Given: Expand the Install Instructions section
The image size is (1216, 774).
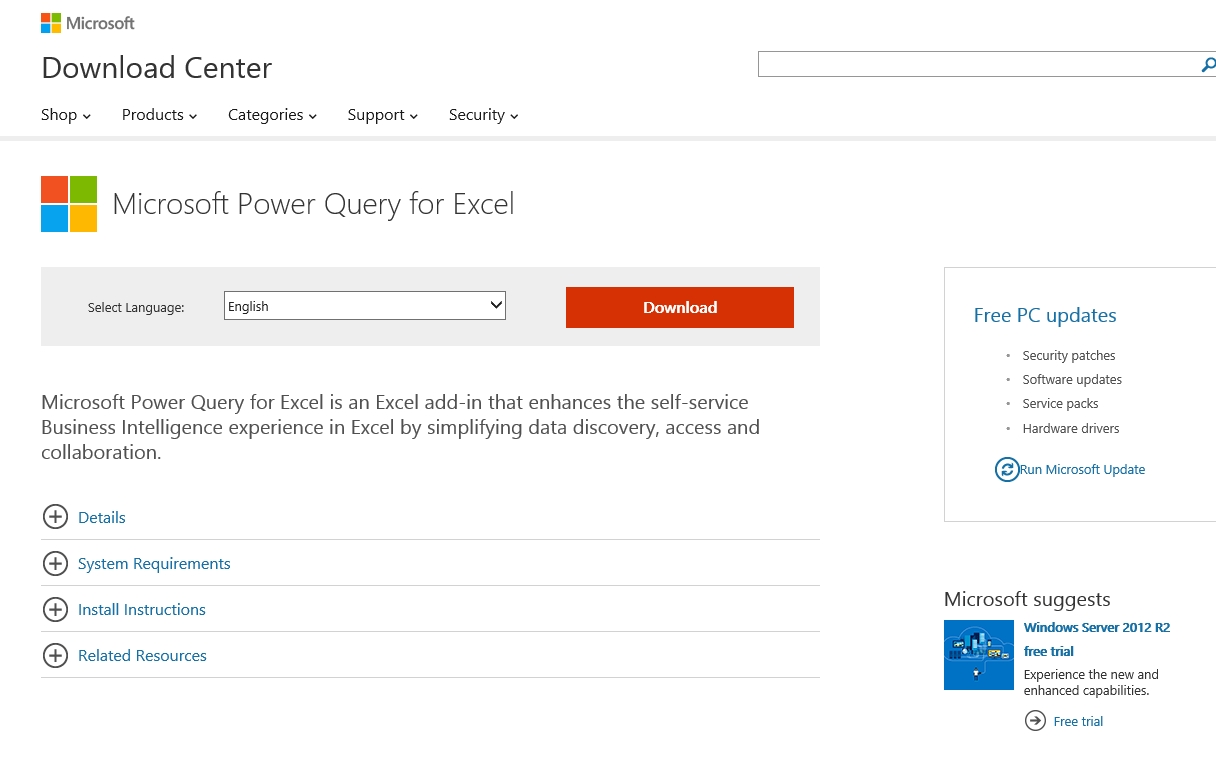Looking at the screenshot, I should (x=142, y=609).
